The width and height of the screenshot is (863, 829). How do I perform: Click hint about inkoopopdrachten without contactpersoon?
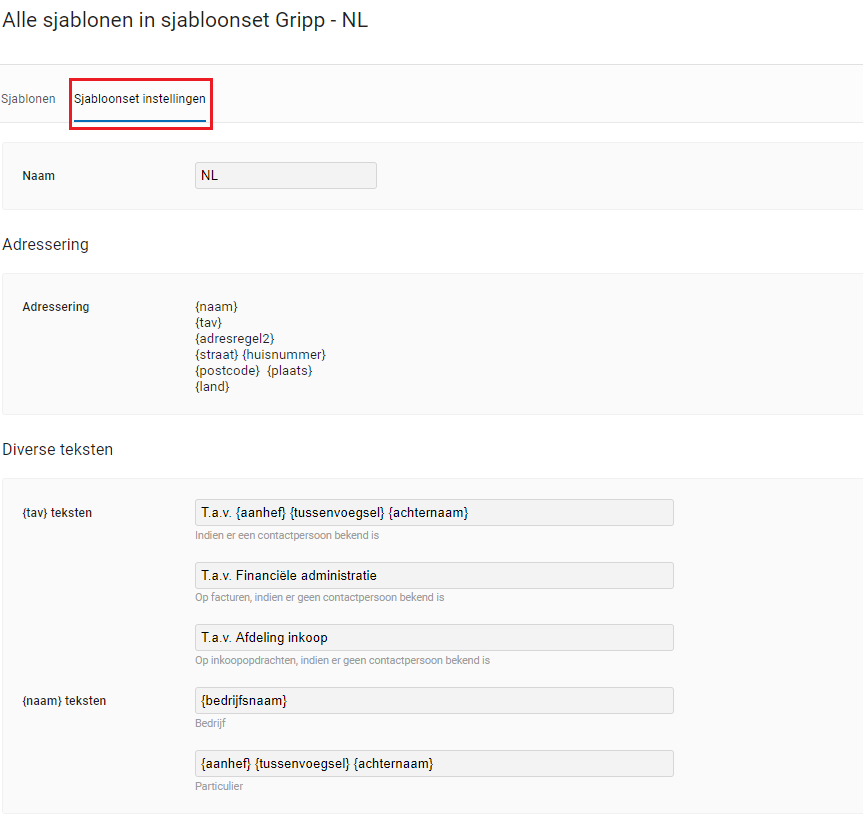tap(342, 660)
